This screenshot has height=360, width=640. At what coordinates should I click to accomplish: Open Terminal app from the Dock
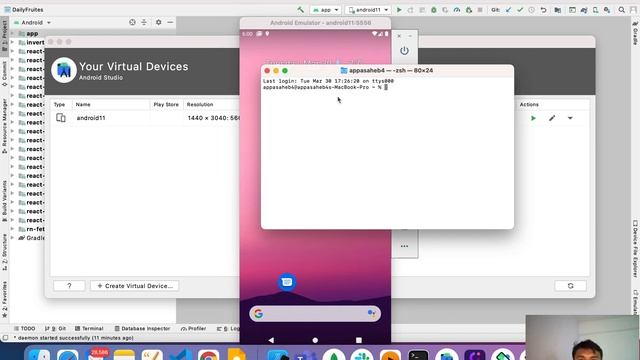[419, 356]
